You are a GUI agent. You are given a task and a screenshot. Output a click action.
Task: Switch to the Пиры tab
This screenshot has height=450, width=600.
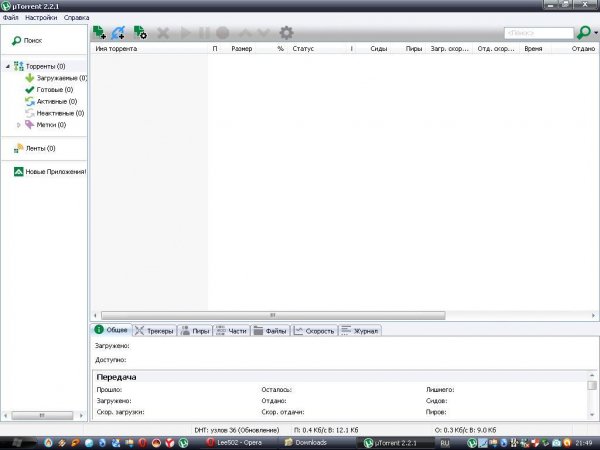pyautogui.click(x=195, y=331)
